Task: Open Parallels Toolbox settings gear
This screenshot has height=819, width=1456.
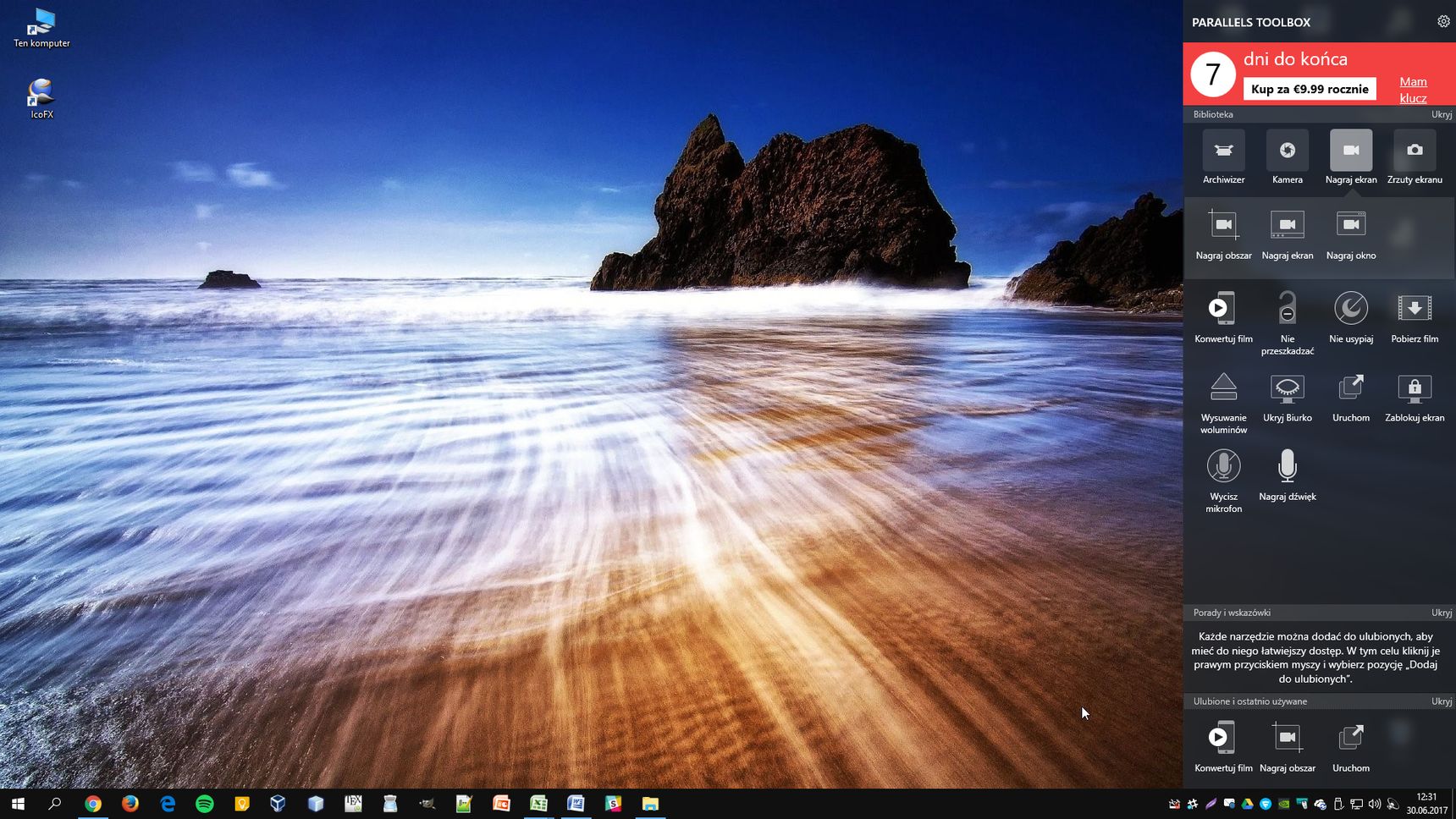Action: 1443,22
